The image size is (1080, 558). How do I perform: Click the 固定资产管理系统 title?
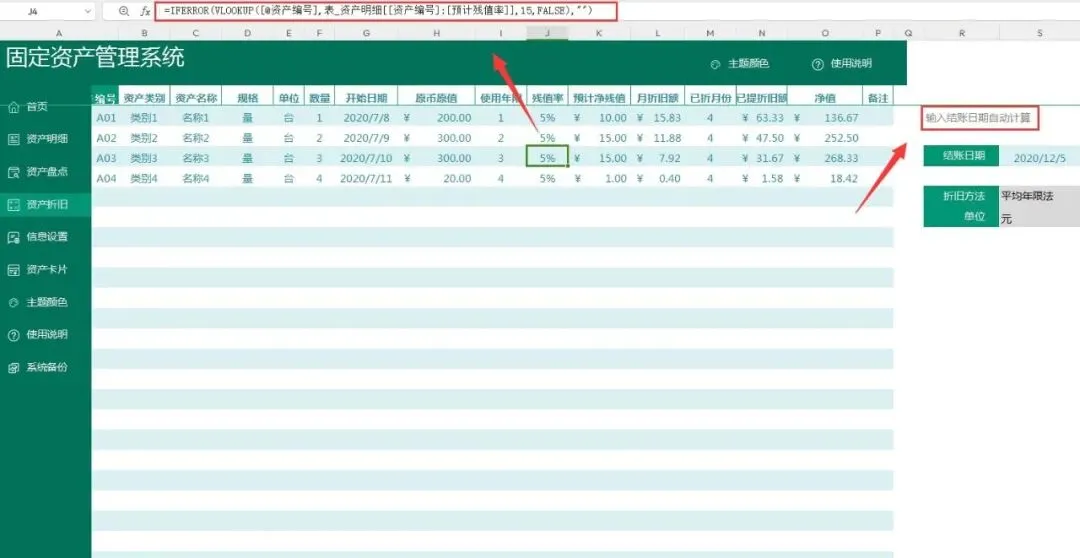tap(95, 58)
